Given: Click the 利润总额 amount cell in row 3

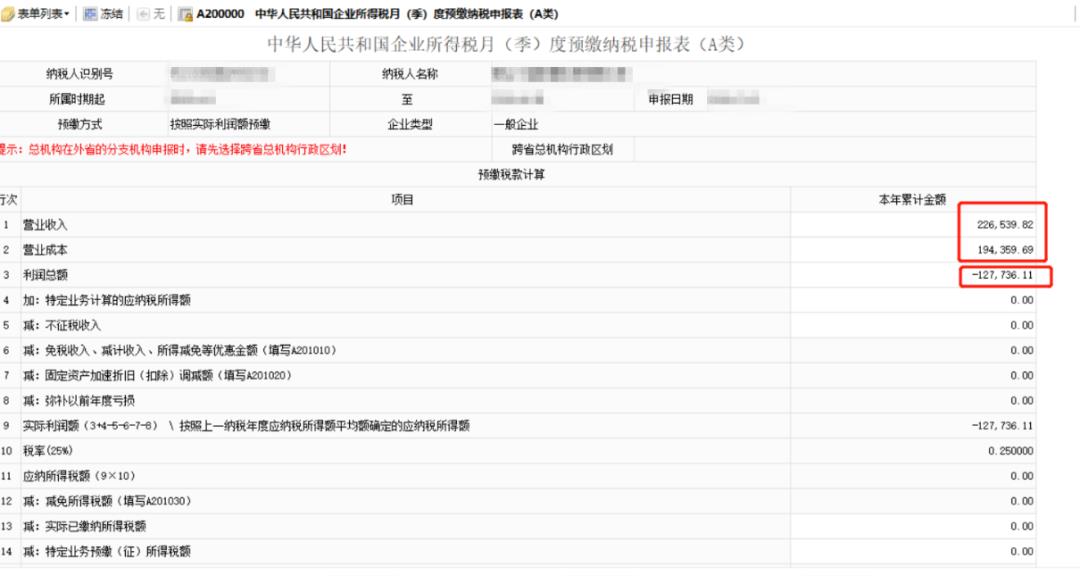Looking at the screenshot, I should [1004, 275].
